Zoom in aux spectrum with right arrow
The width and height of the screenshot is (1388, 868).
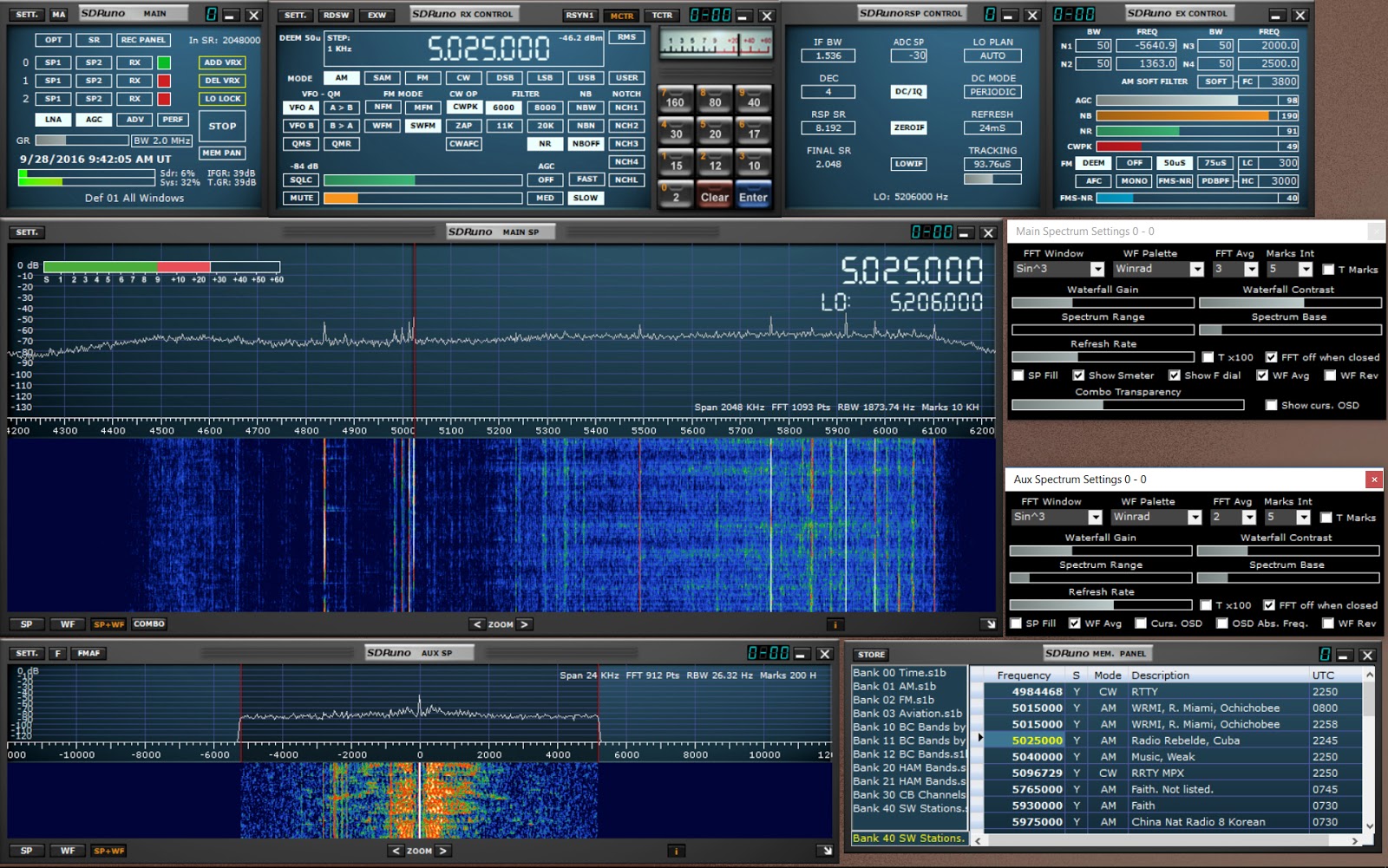(x=442, y=851)
